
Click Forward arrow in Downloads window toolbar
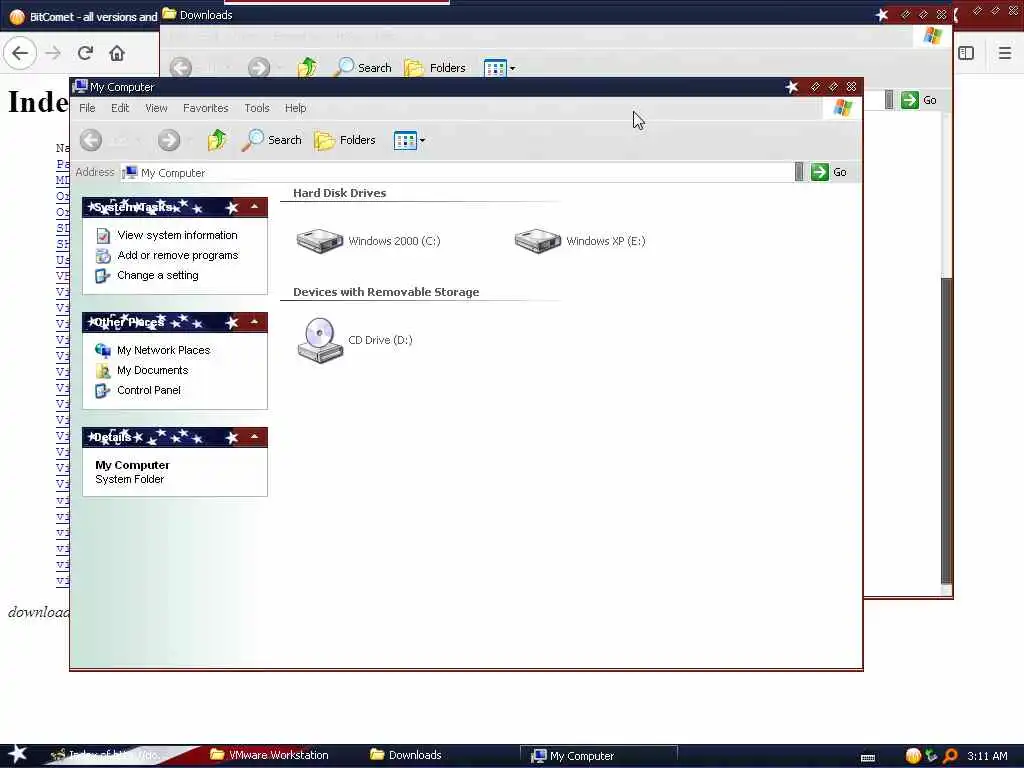pos(259,67)
